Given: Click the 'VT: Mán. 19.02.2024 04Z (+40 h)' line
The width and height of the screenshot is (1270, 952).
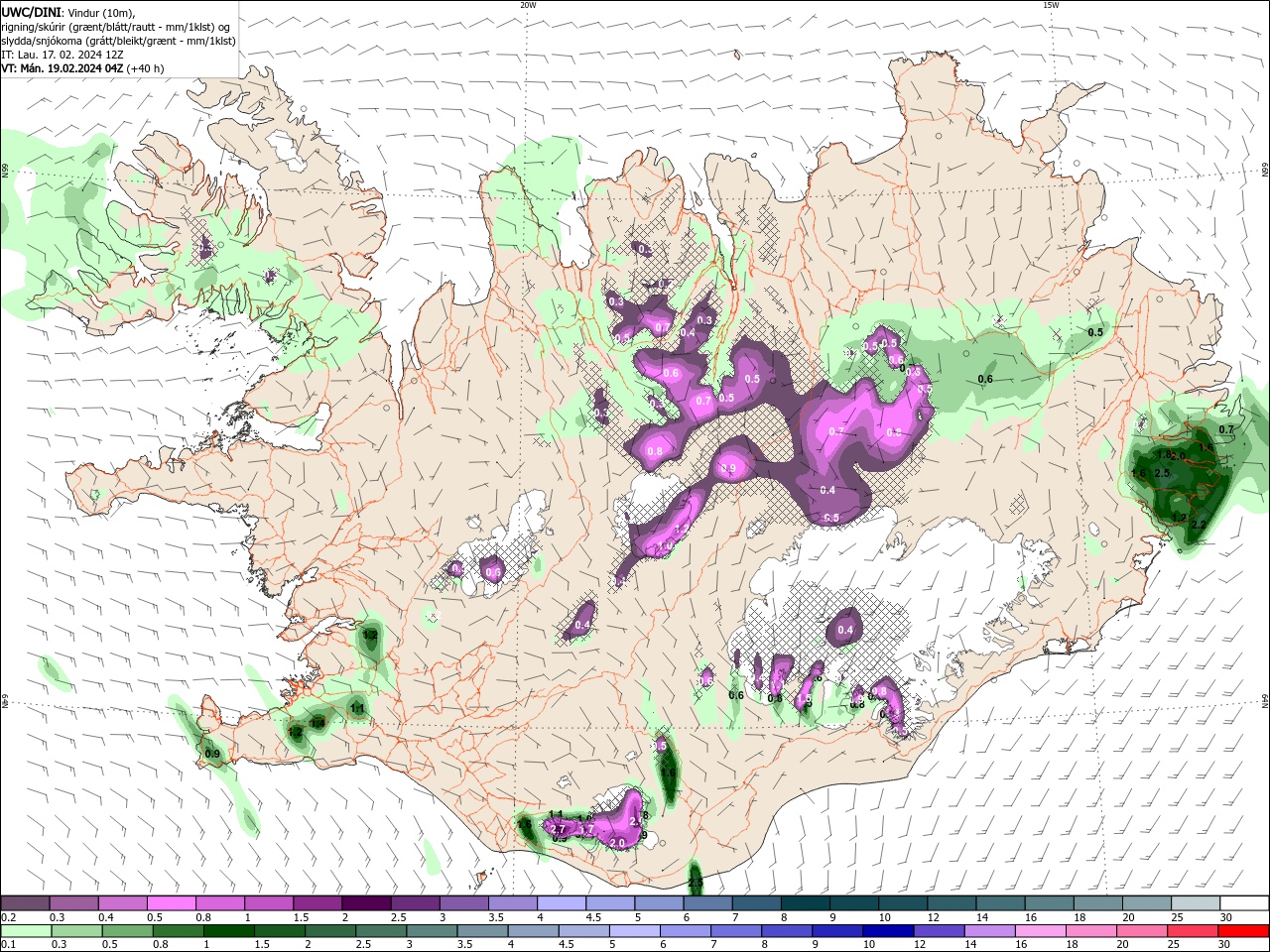Looking at the screenshot, I should [x=83, y=68].
